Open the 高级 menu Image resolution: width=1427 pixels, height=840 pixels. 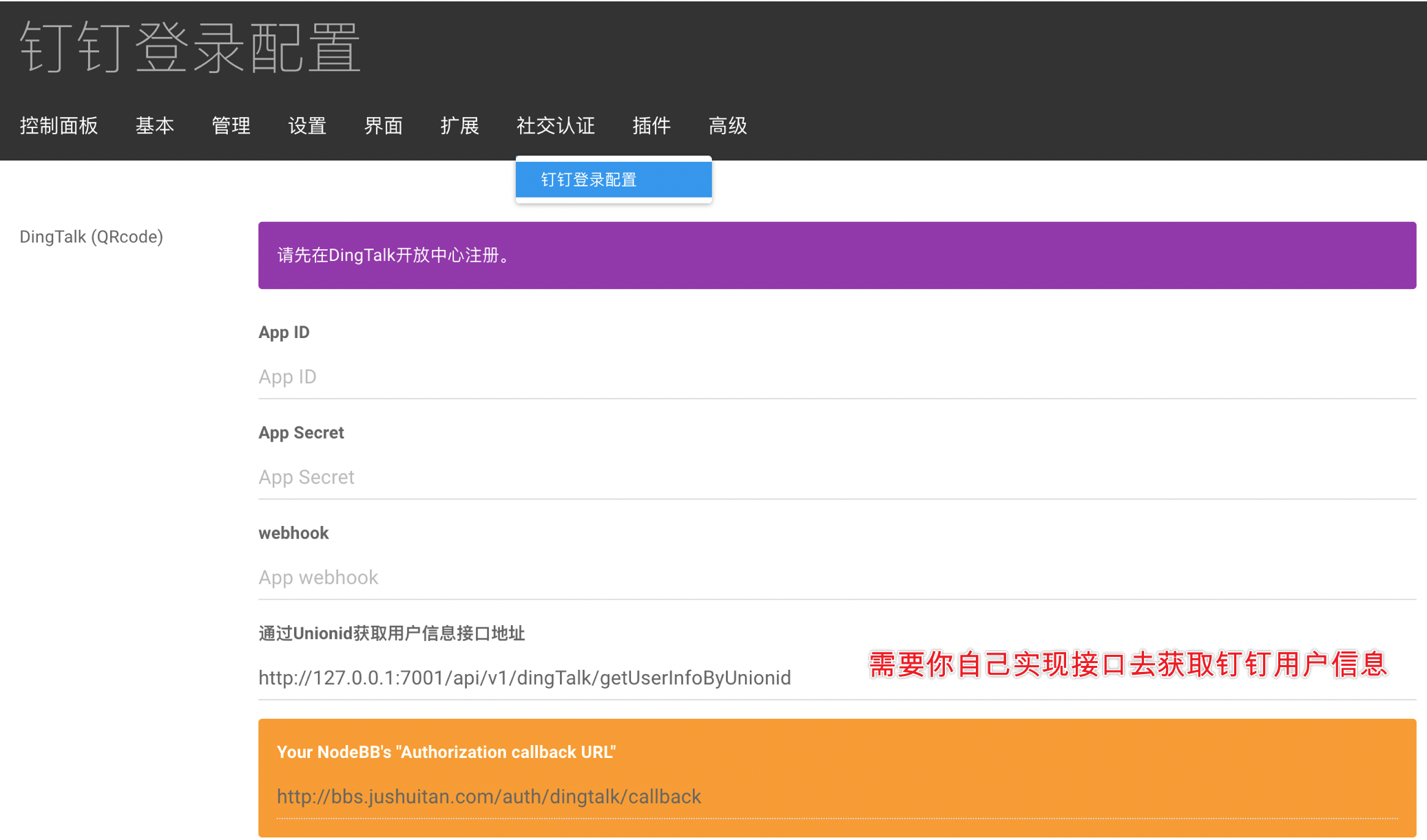(727, 126)
